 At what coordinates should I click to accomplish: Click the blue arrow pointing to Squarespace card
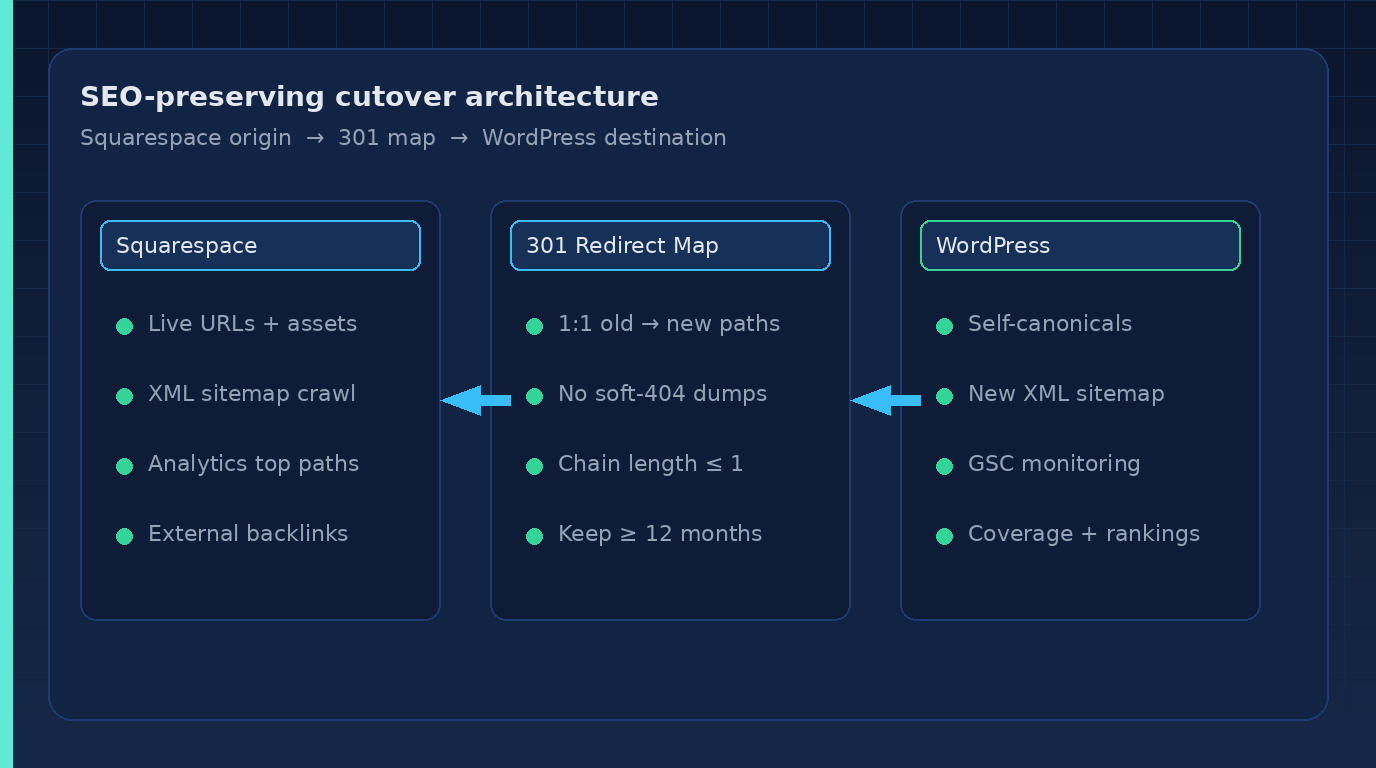pyautogui.click(x=476, y=400)
